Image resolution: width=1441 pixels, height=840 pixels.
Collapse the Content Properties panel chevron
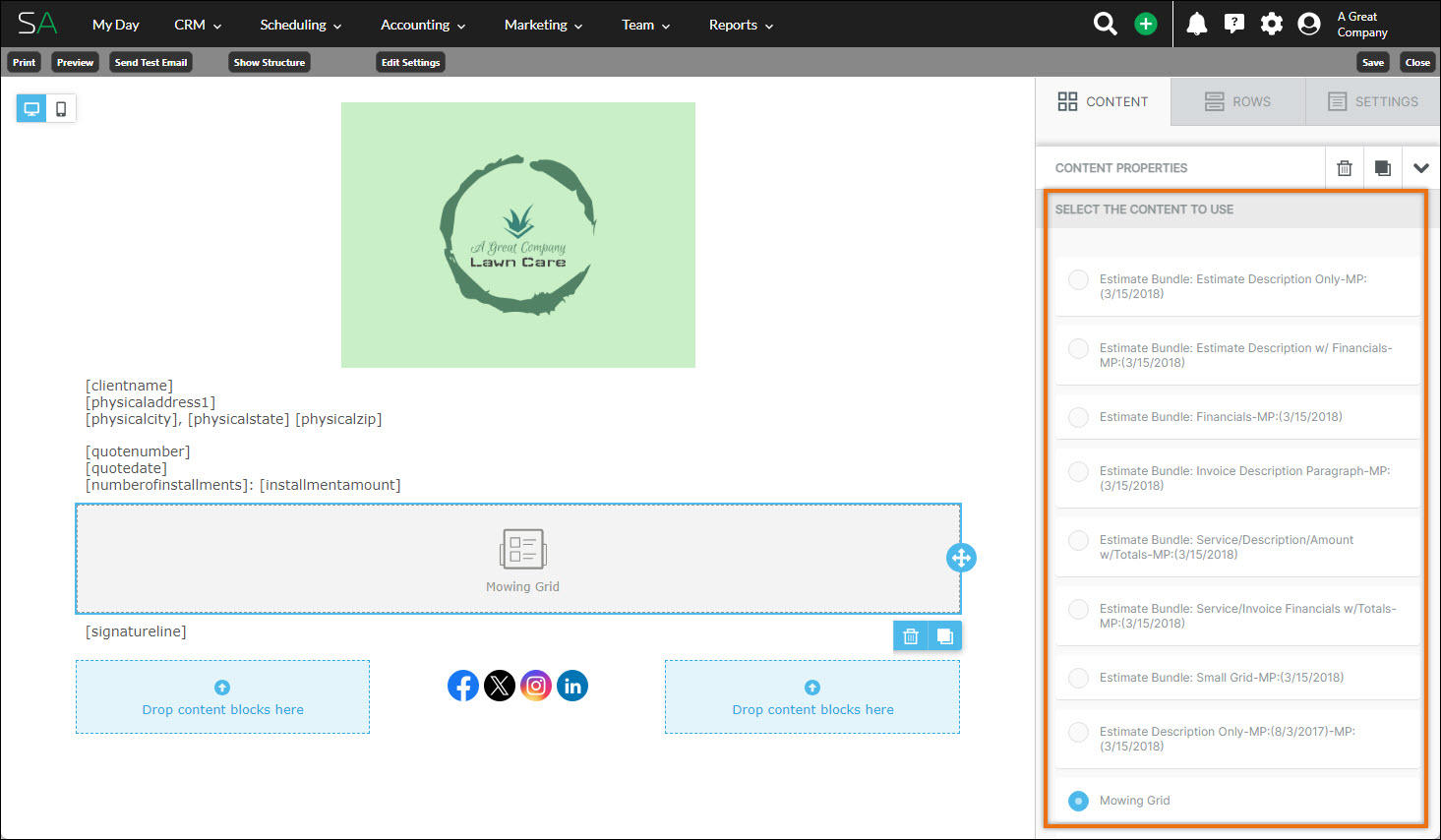(x=1420, y=167)
